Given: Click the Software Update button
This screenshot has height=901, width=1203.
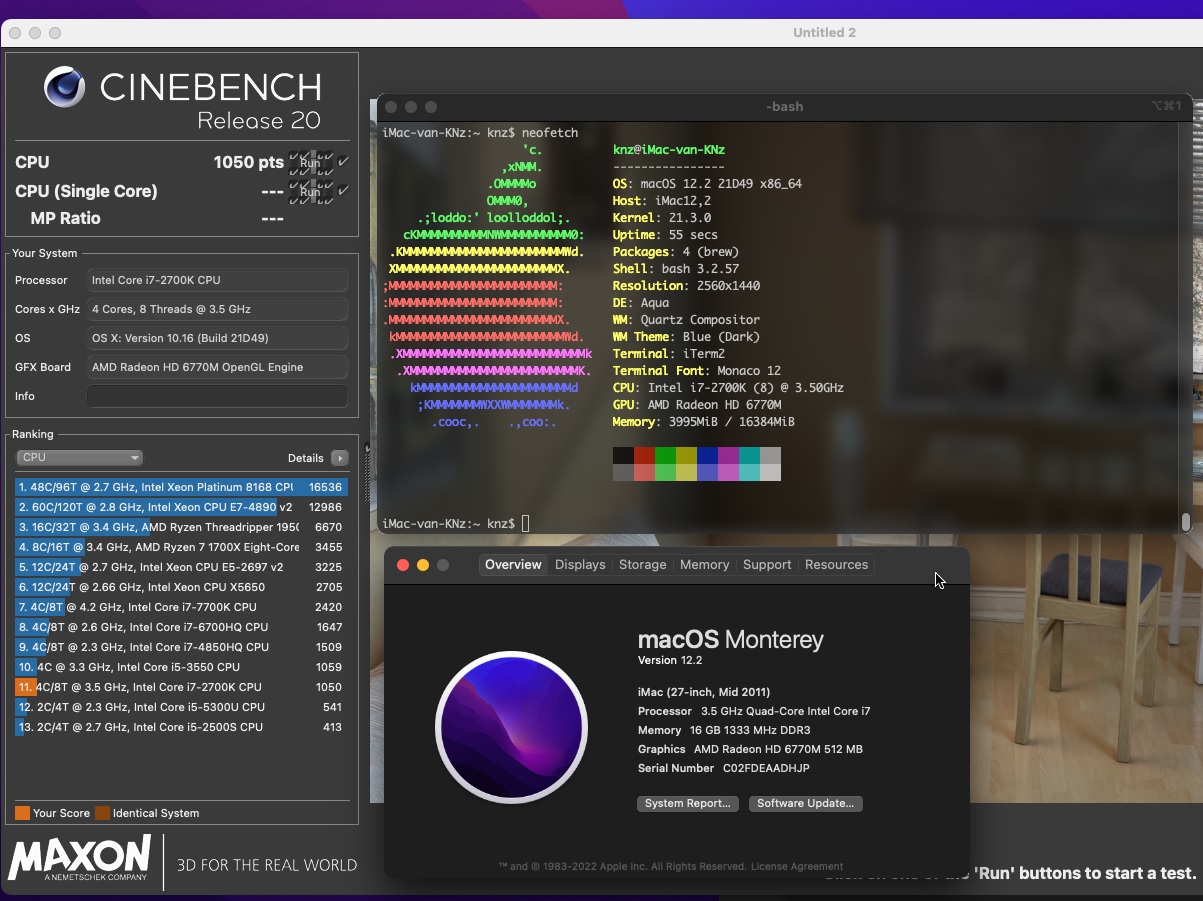Looking at the screenshot, I should [805, 804].
